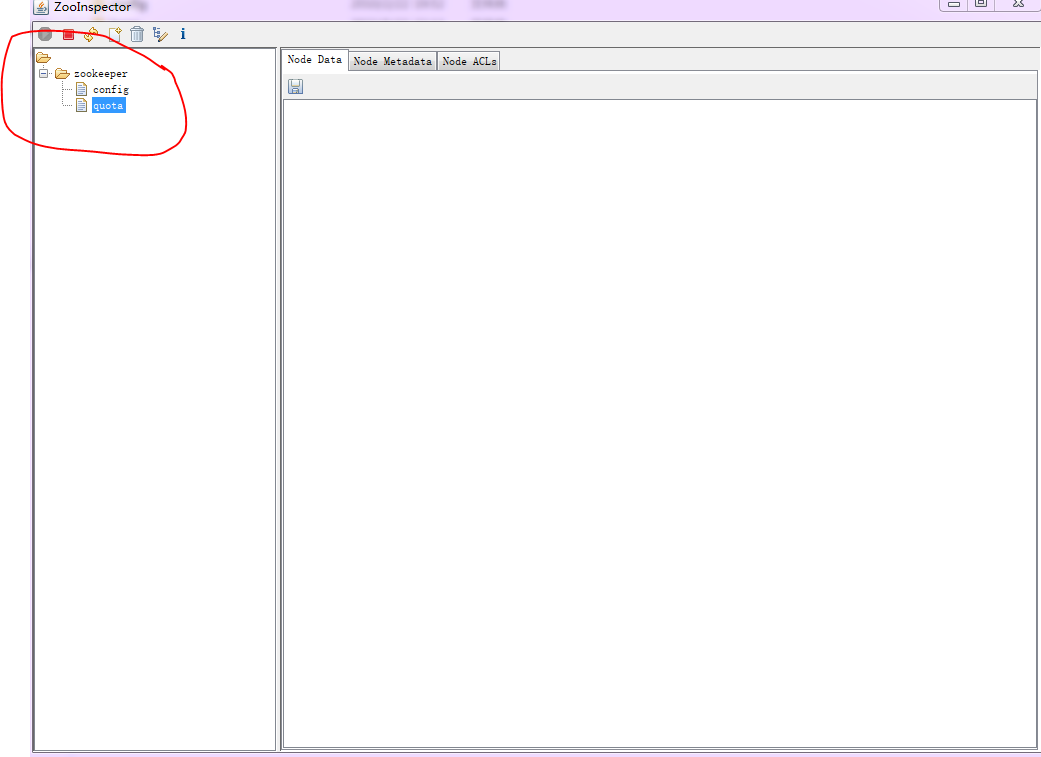Select the zookeeper node label

coord(101,74)
